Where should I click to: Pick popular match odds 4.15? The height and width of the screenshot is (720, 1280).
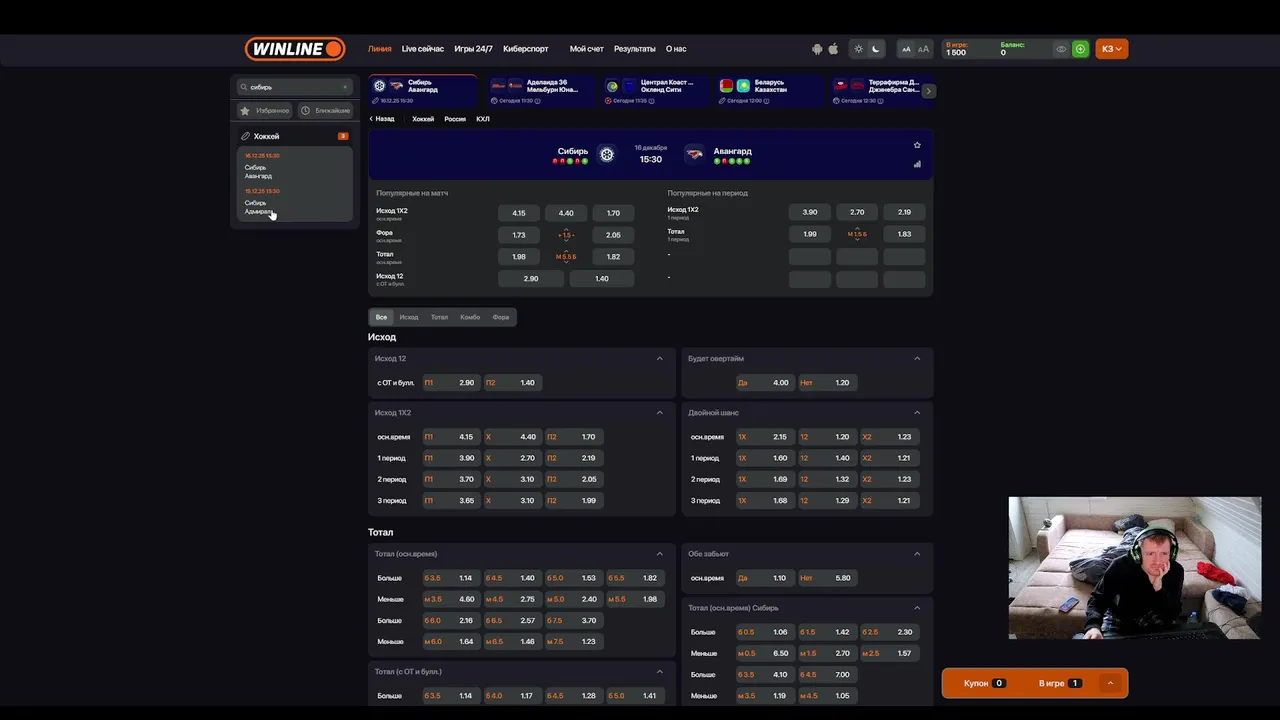(519, 213)
